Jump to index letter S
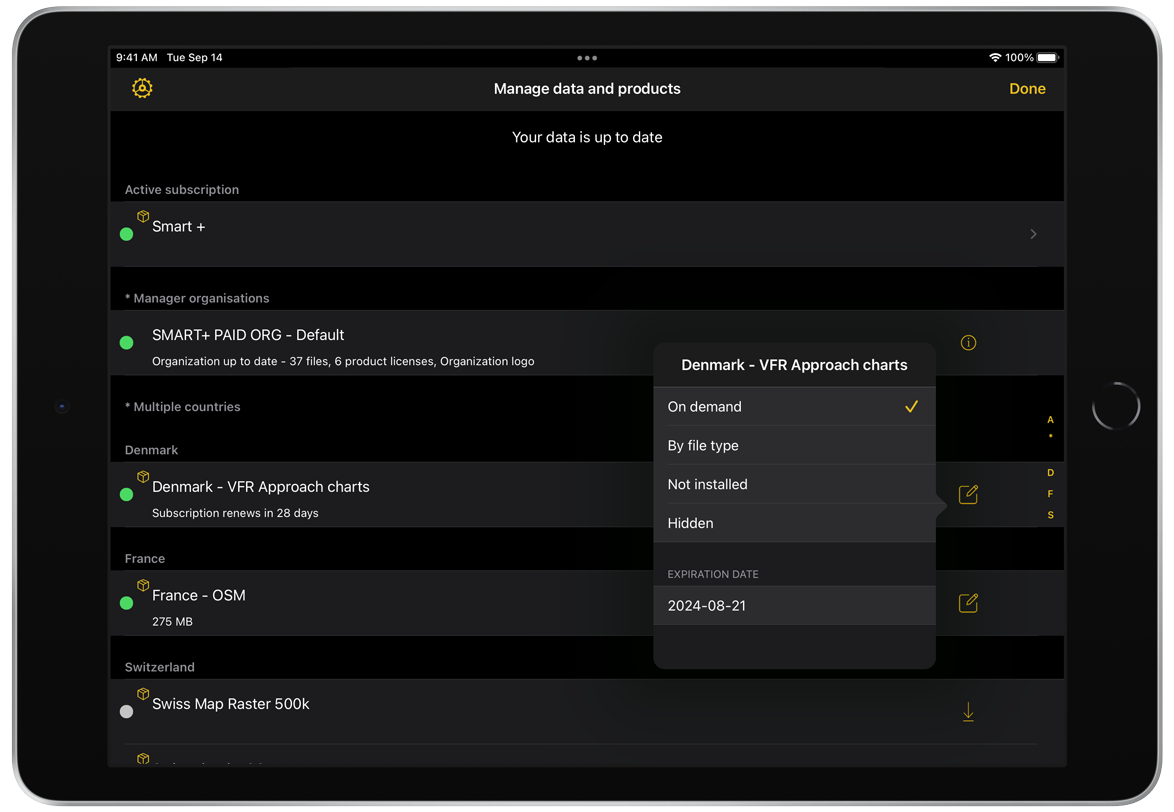 pyautogui.click(x=1050, y=515)
